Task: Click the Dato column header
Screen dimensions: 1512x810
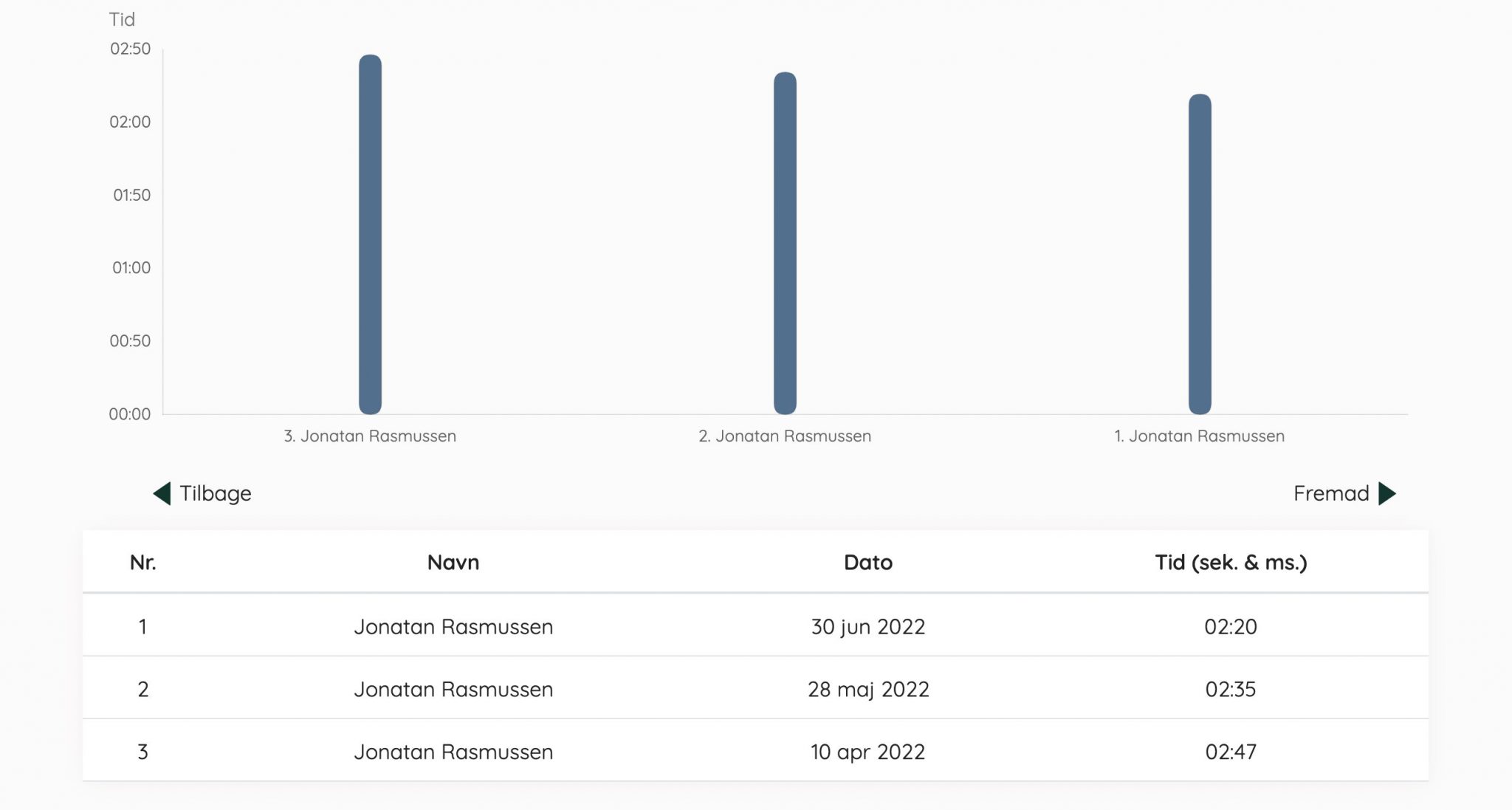Action: [868, 563]
